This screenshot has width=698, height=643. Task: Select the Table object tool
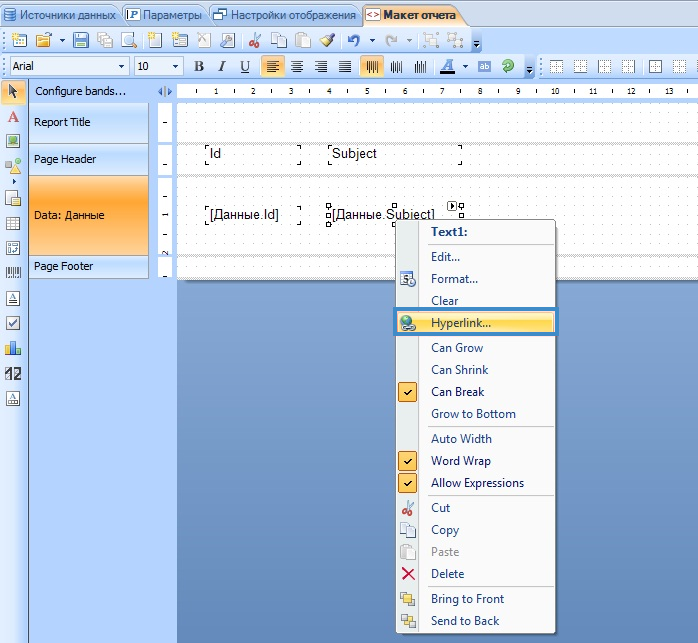pos(13,223)
